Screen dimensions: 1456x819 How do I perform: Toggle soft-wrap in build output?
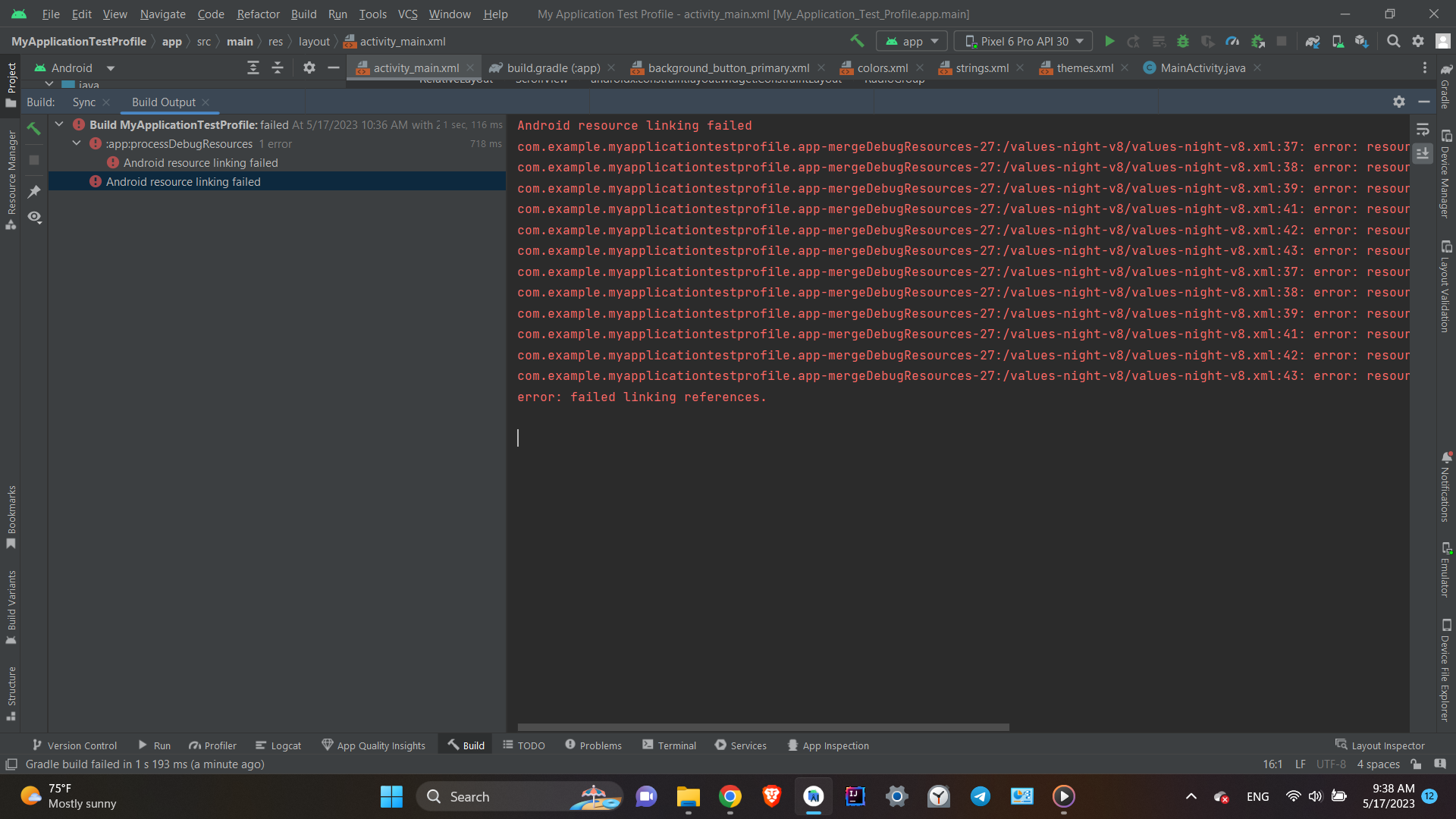[1423, 130]
